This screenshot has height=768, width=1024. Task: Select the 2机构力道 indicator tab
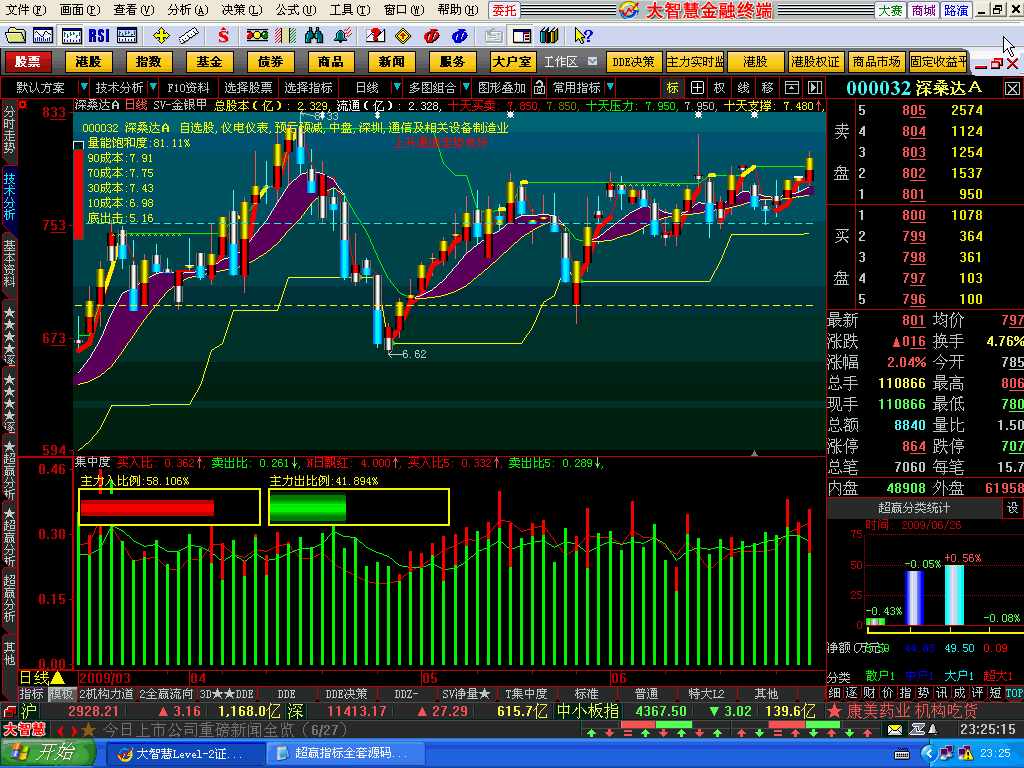point(106,694)
